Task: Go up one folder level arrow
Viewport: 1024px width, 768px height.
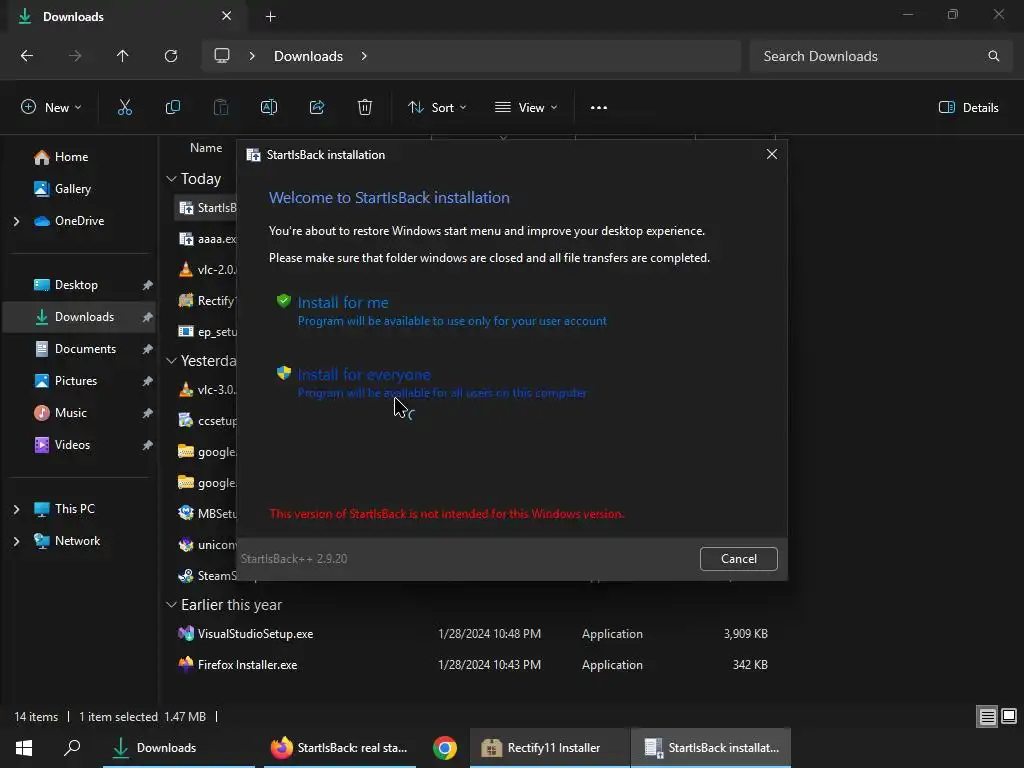Action: pos(123,56)
